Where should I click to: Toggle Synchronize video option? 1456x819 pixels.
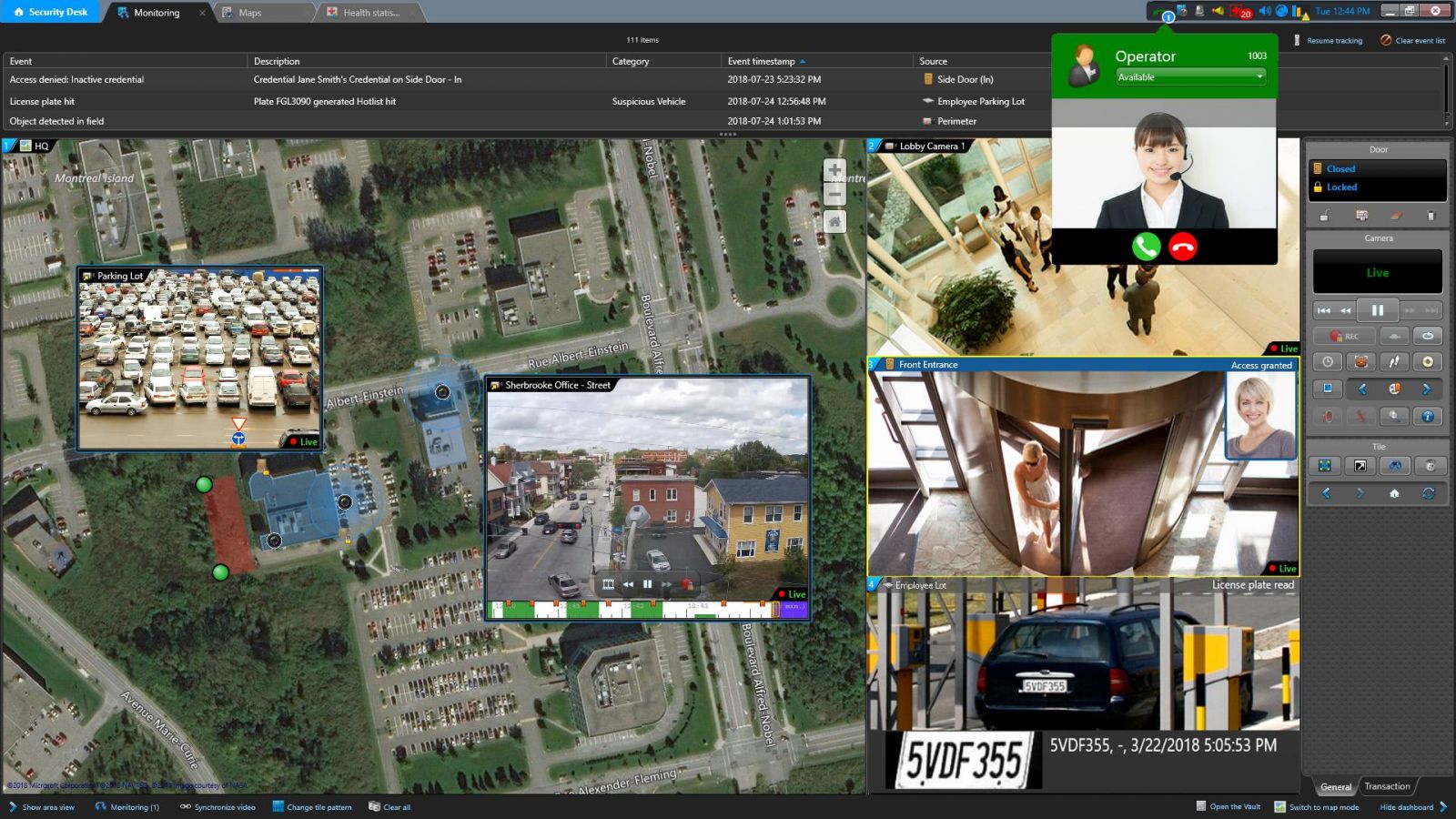(x=217, y=807)
